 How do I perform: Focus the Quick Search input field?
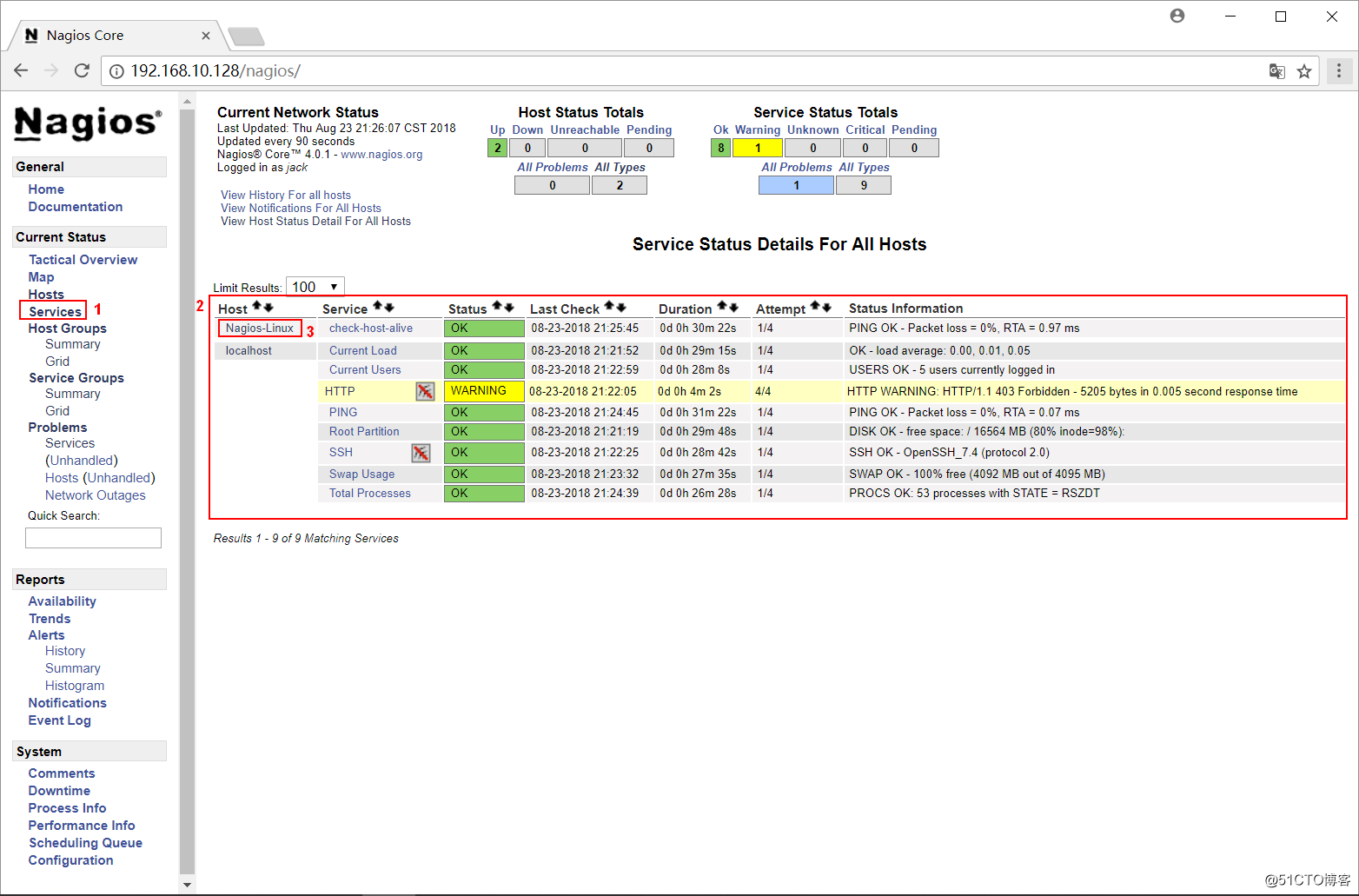tap(93, 538)
